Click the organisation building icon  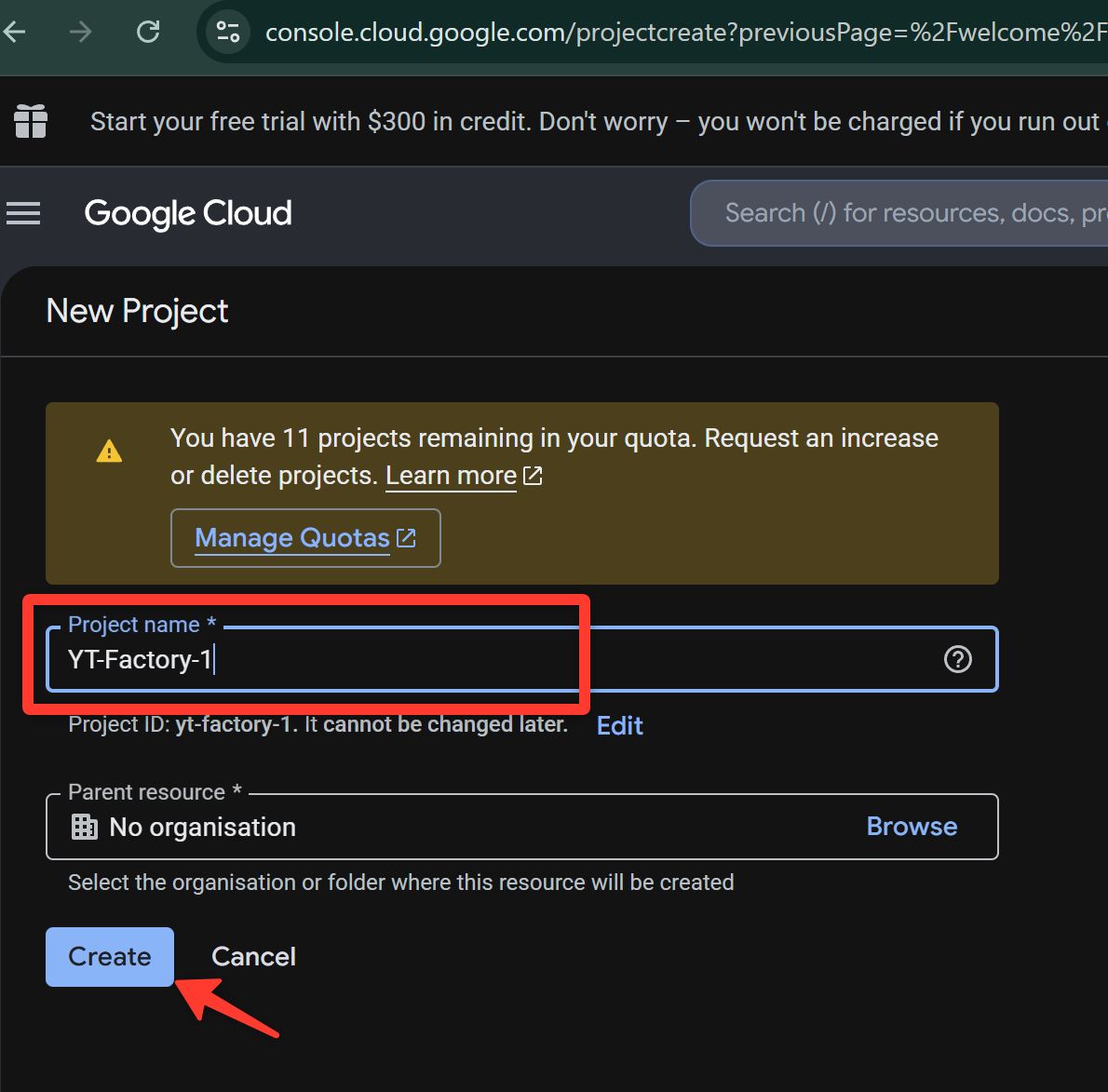point(85,827)
